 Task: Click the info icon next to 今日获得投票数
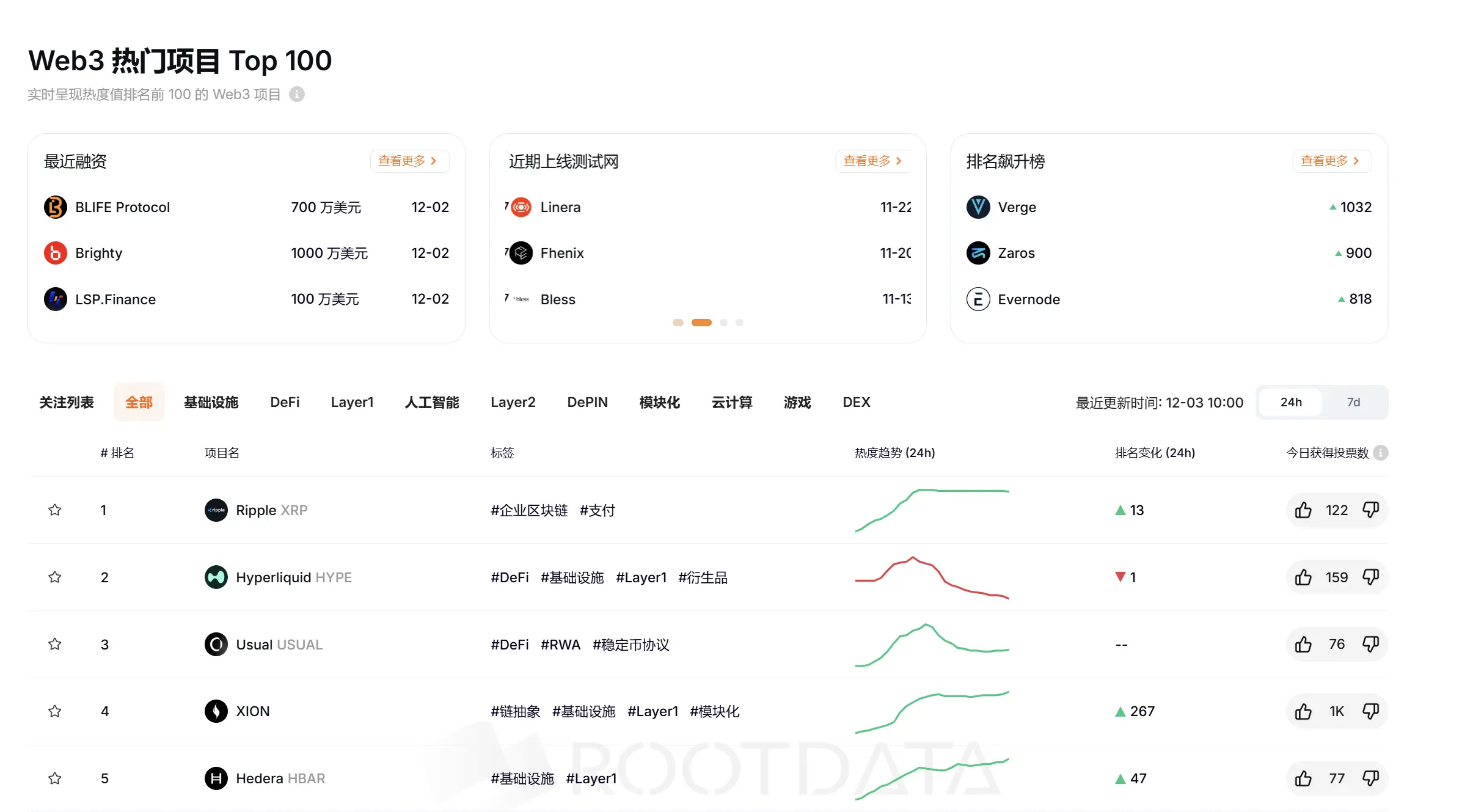click(x=1381, y=453)
